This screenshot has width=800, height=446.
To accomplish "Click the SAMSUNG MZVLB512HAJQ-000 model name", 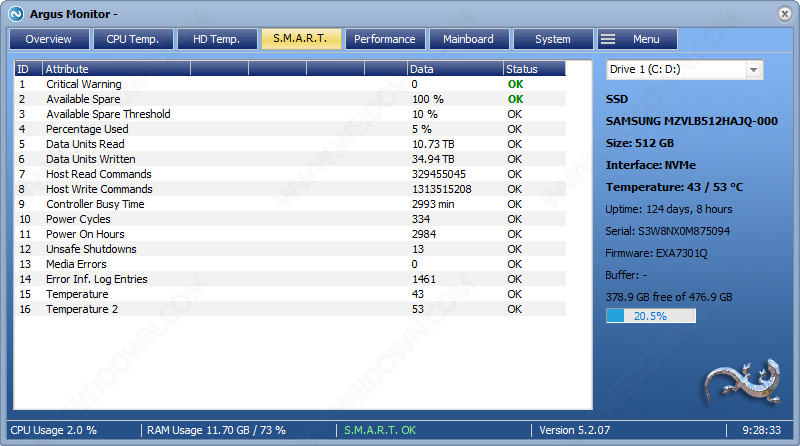I will click(691, 121).
